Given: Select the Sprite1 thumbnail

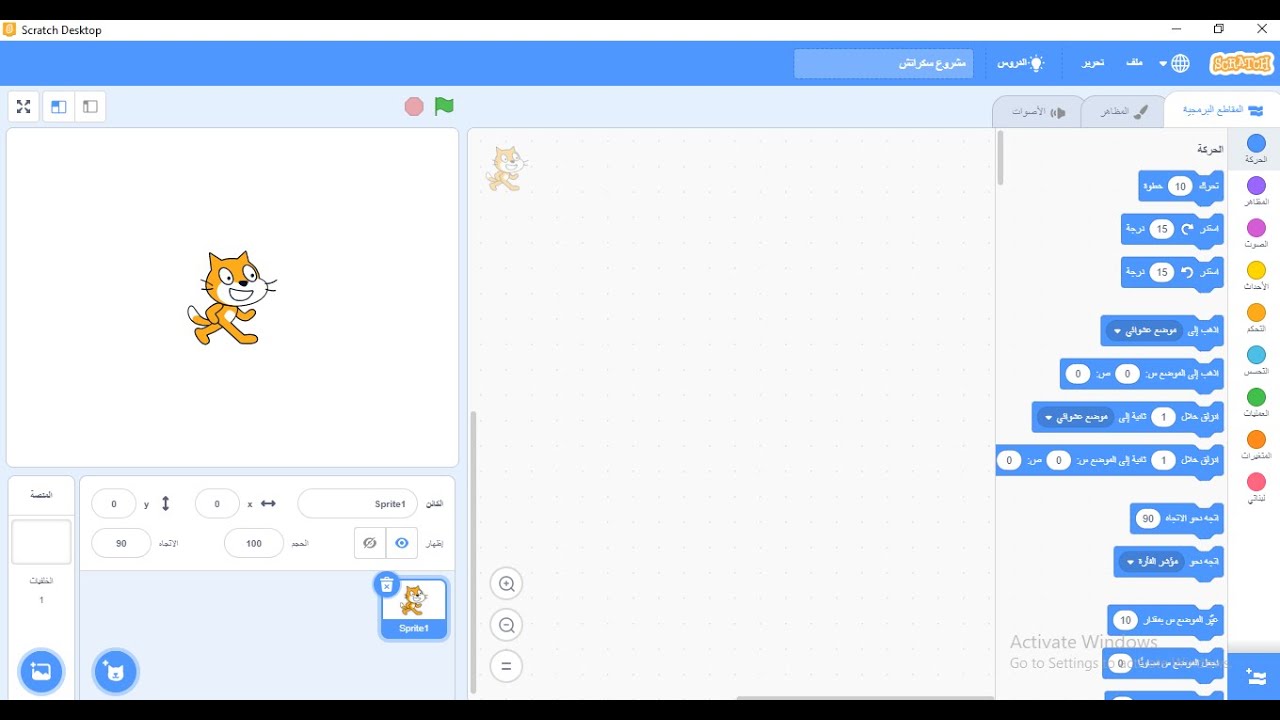Looking at the screenshot, I should click(414, 609).
